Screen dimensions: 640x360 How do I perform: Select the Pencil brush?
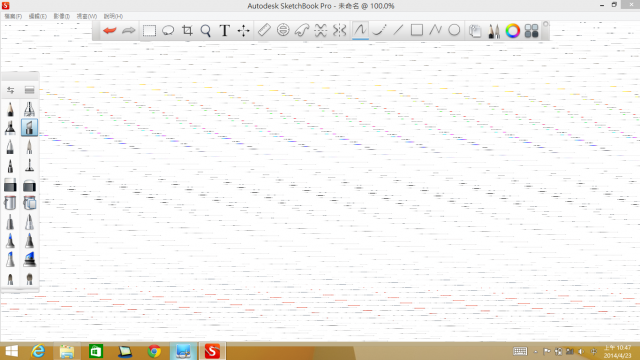point(10,109)
